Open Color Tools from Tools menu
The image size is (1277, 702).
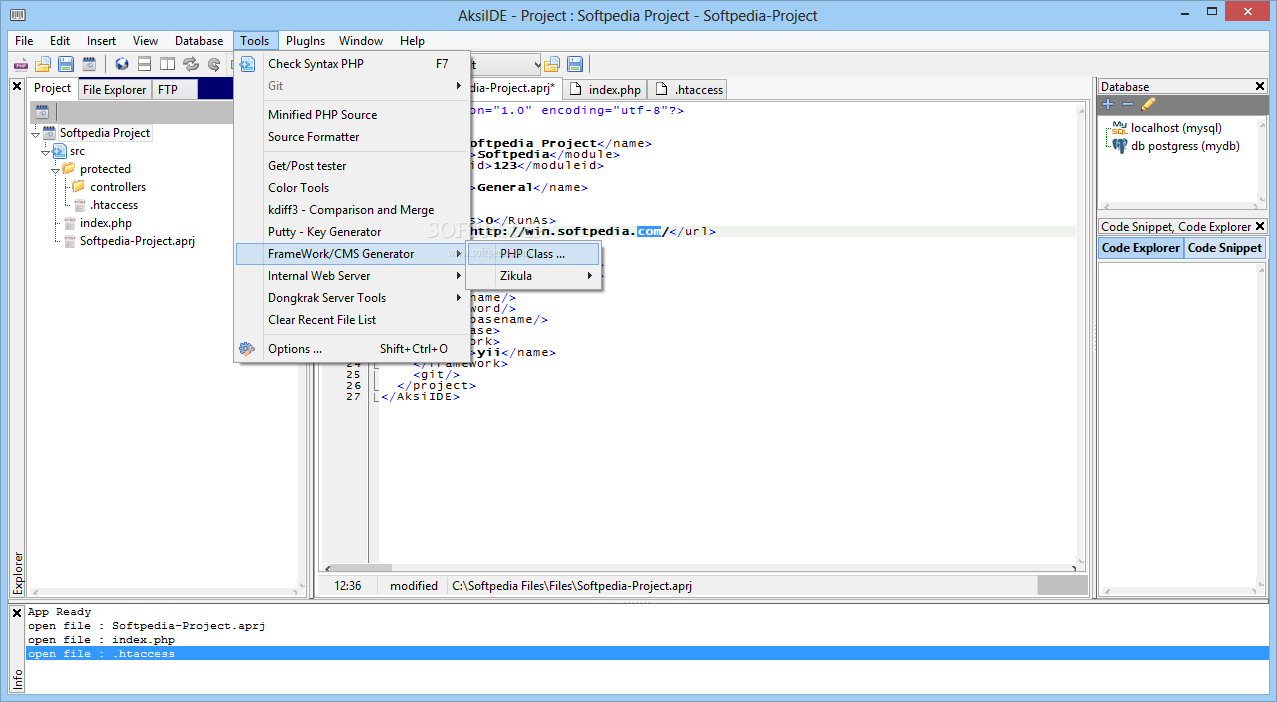point(352,188)
